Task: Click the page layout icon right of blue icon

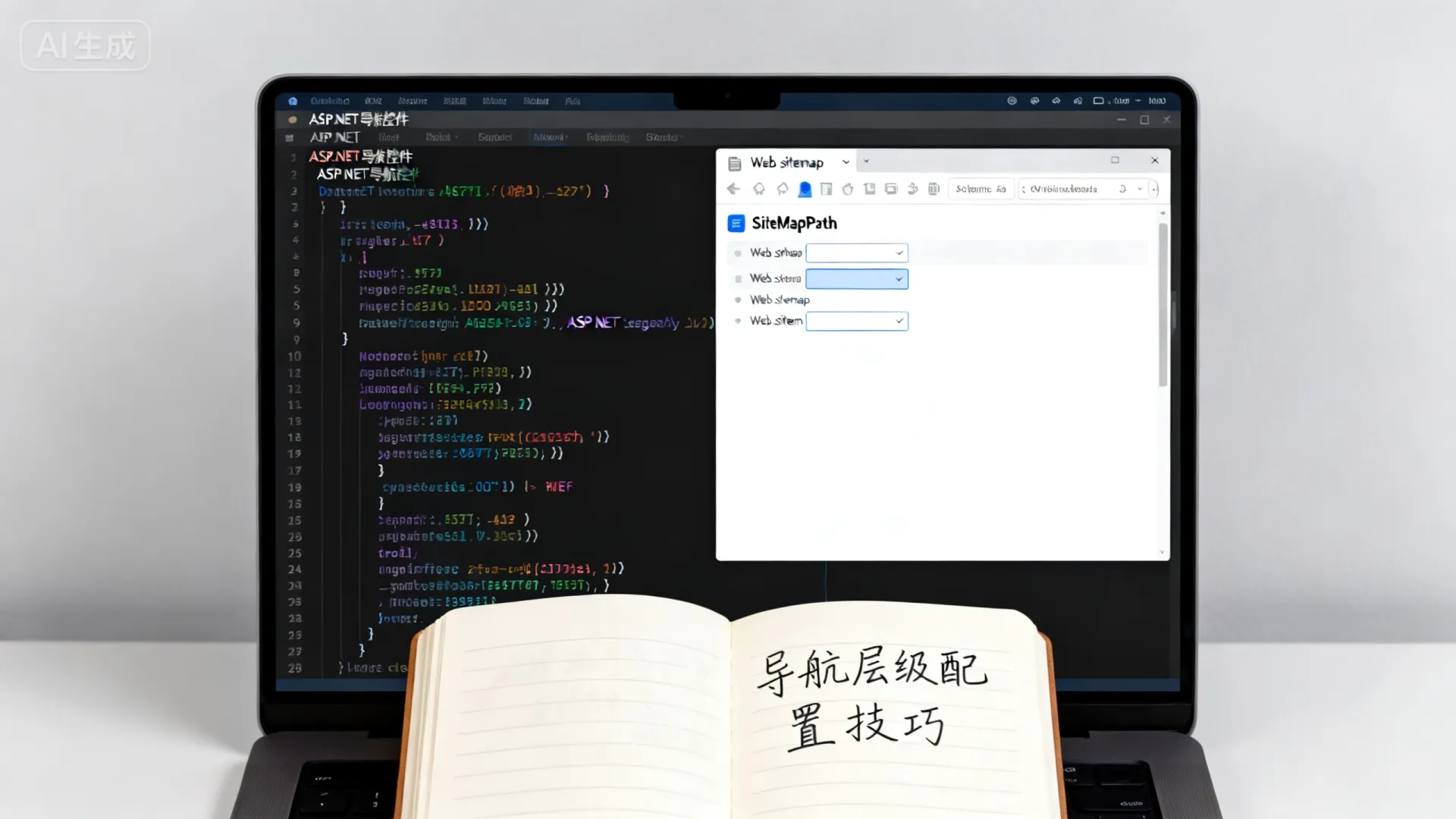Action: (x=827, y=189)
